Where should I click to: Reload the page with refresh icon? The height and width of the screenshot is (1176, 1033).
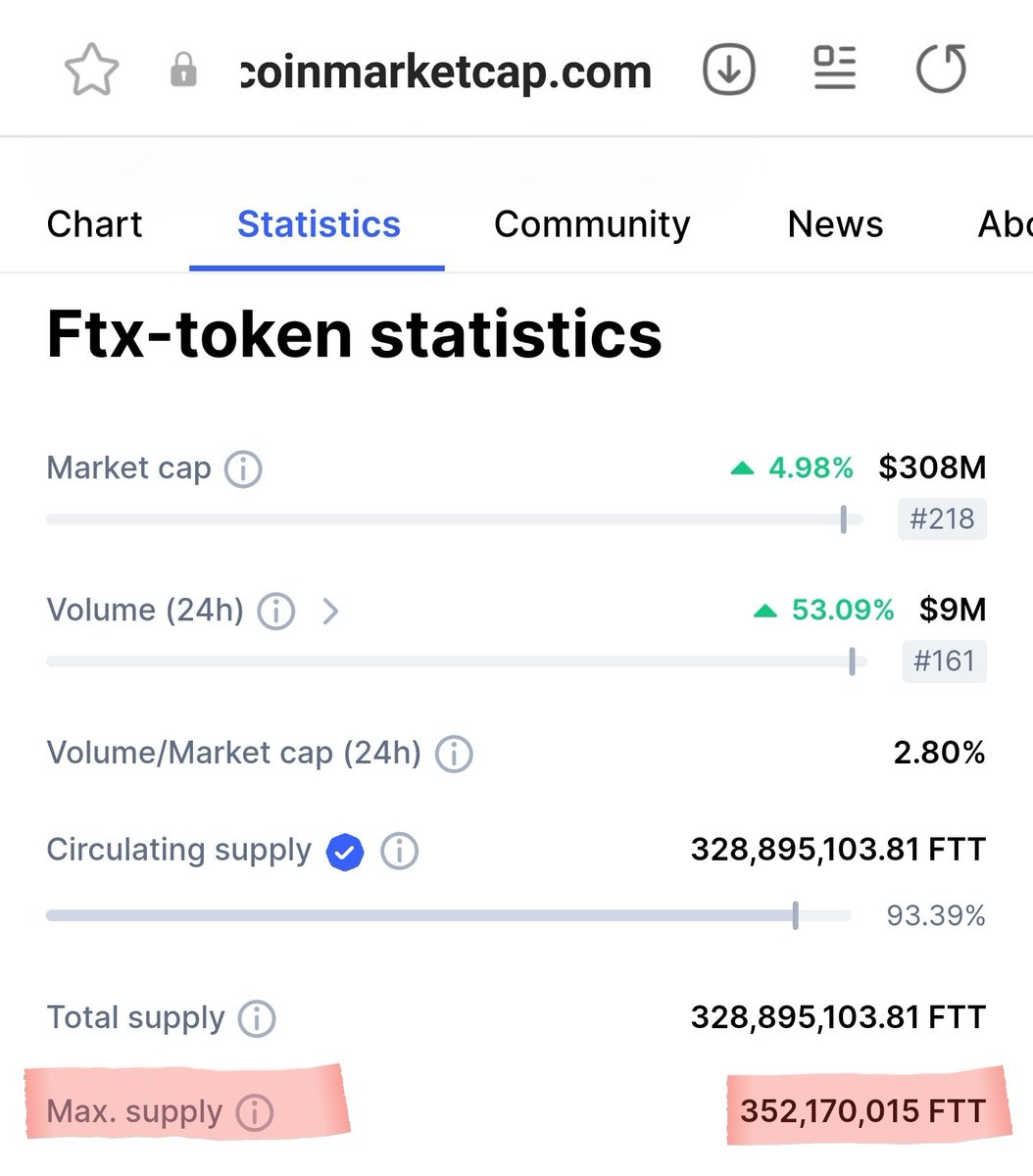tap(941, 70)
